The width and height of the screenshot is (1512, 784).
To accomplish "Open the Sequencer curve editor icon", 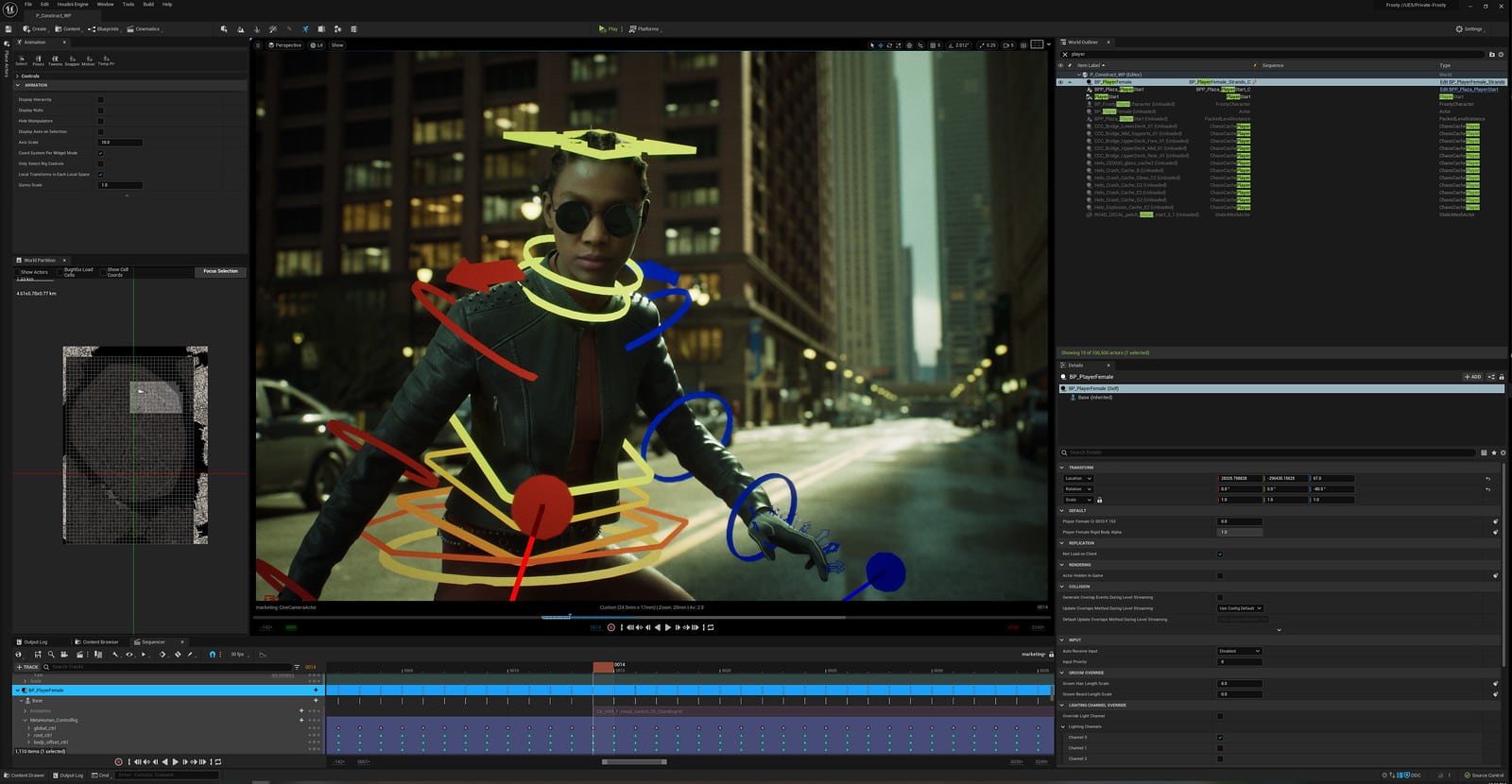I will click(263, 654).
